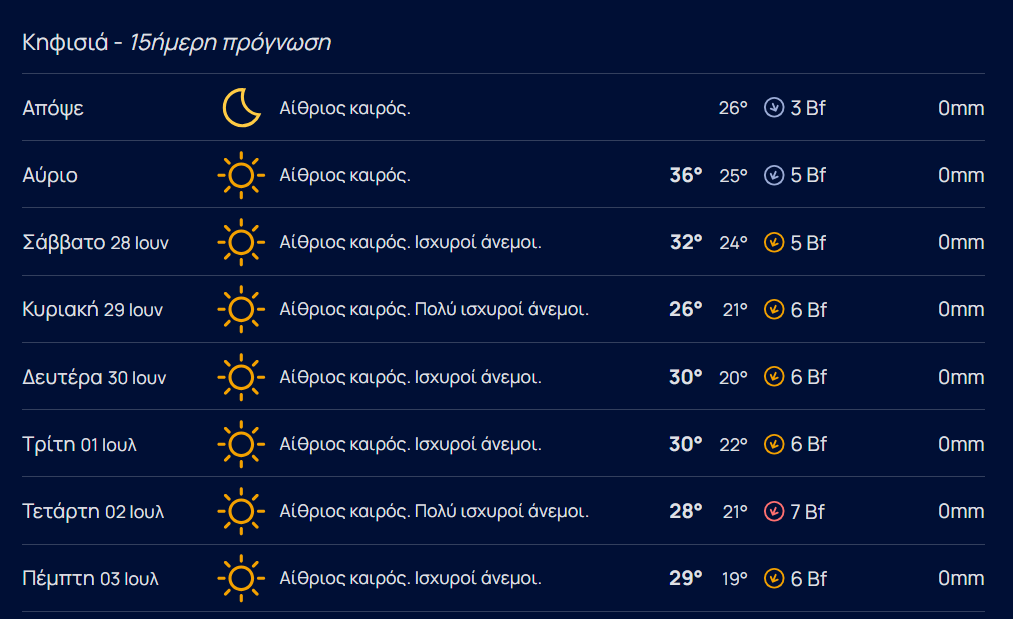Screen dimensions: 1013x619
Task: Click the sun icon for Αύριο
Action: [x=241, y=175]
